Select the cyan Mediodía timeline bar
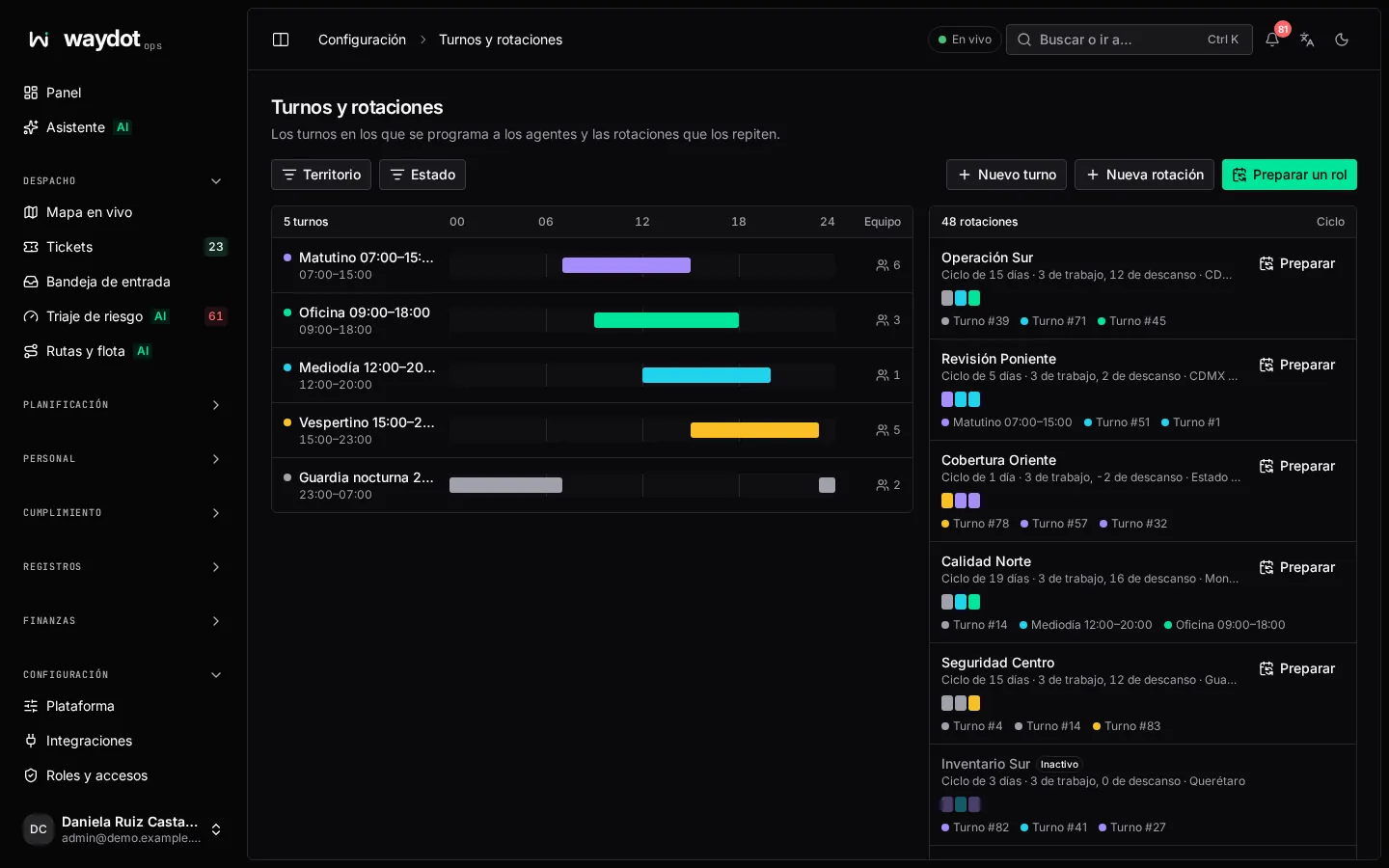The width and height of the screenshot is (1389, 868). click(x=706, y=375)
